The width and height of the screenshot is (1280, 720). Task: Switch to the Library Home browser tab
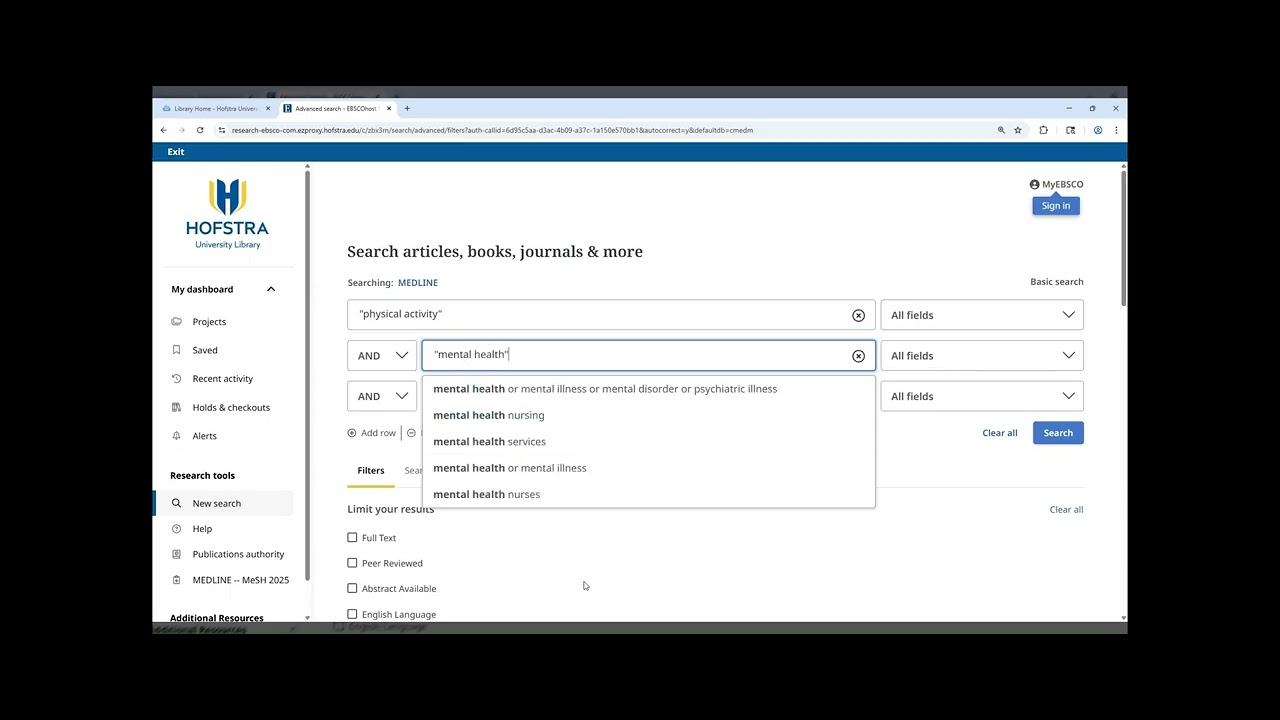[216, 108]
